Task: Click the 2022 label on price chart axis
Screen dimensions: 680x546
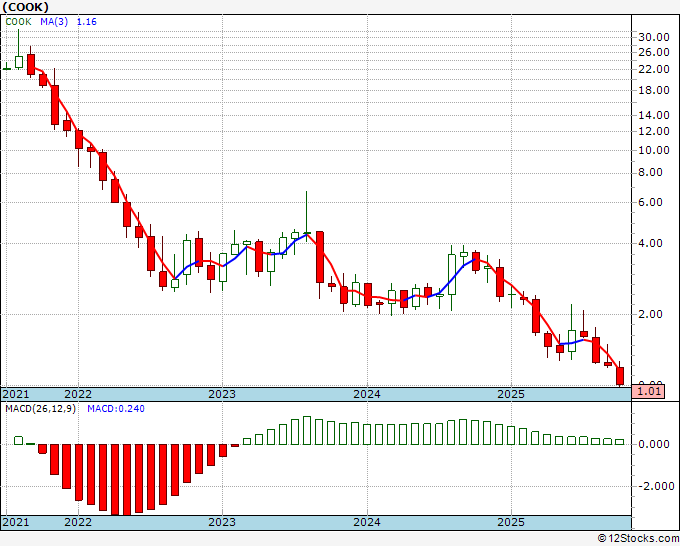Action: tap(78, 394)
